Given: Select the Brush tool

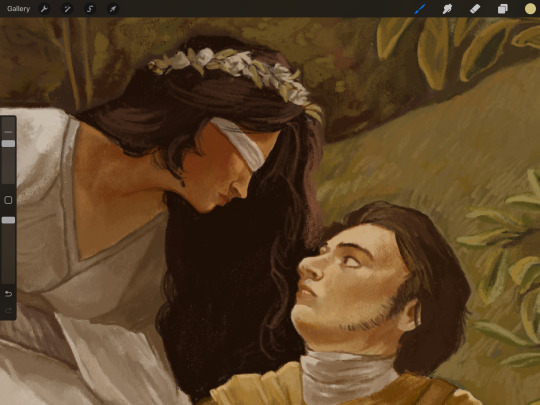Looking at the screenshot, I should (419, 9).
